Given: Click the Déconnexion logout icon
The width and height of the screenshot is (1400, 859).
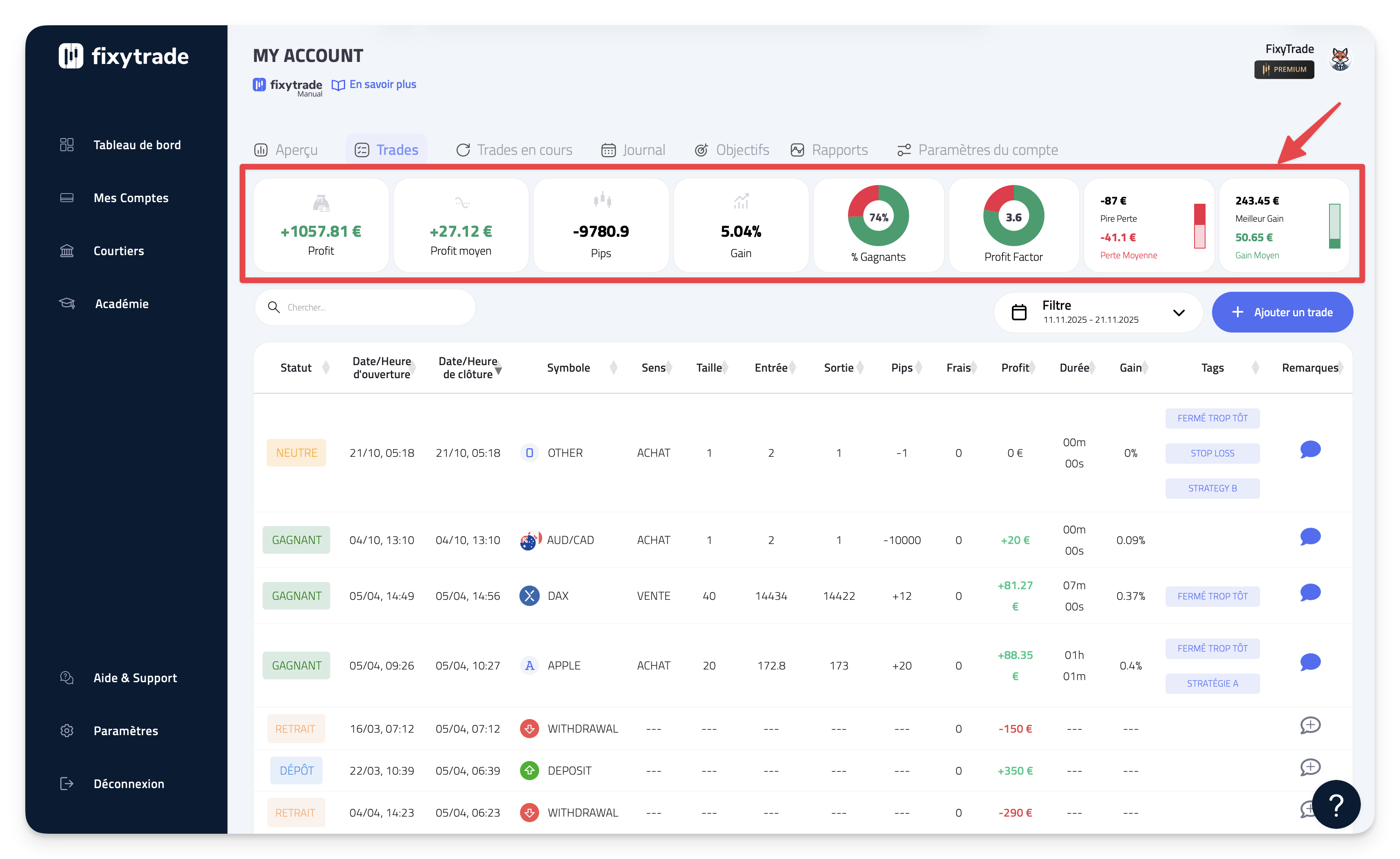Looking at the screenshot, I should click(x=67, y=784).
